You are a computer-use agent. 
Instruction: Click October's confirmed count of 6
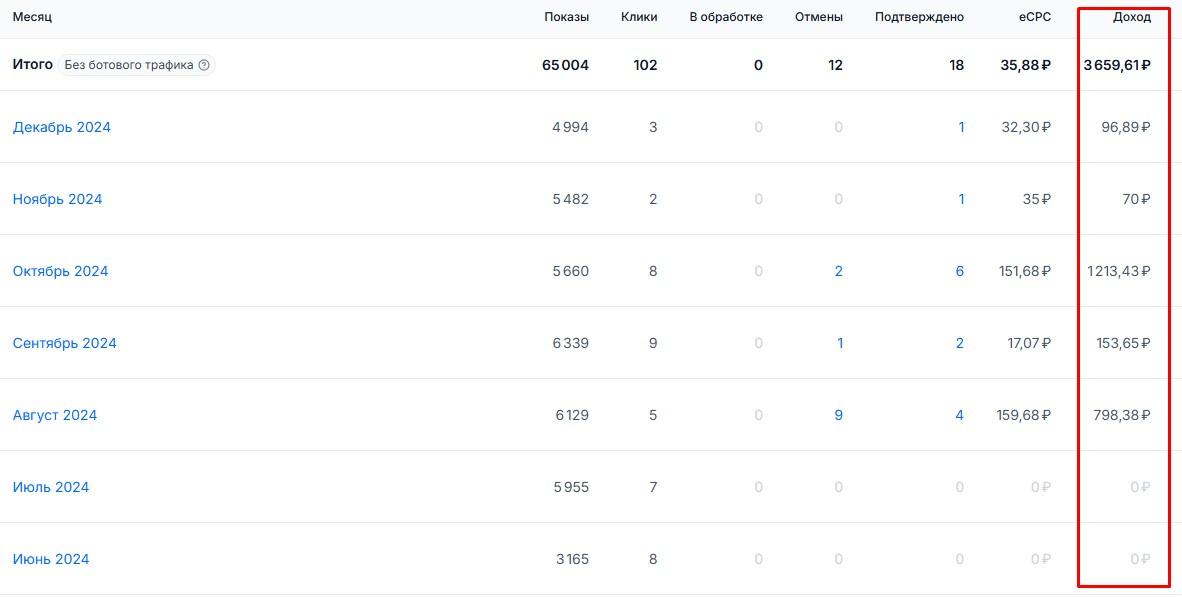pos(960,271)
